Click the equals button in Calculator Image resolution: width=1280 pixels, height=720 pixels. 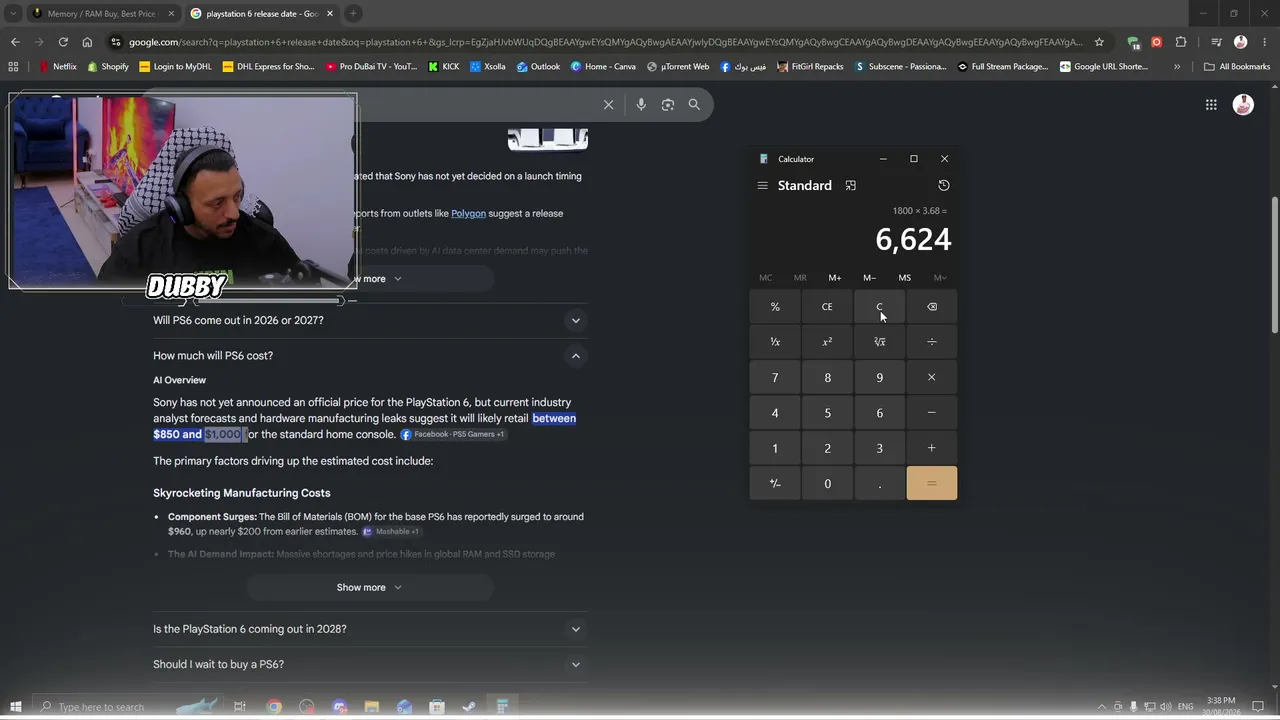click(x=932, y=484)
